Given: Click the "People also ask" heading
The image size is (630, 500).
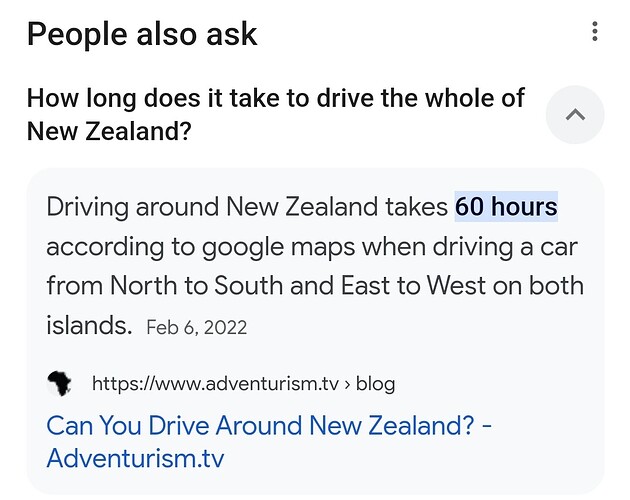Looking at the screenshot, I should point(142,35).
